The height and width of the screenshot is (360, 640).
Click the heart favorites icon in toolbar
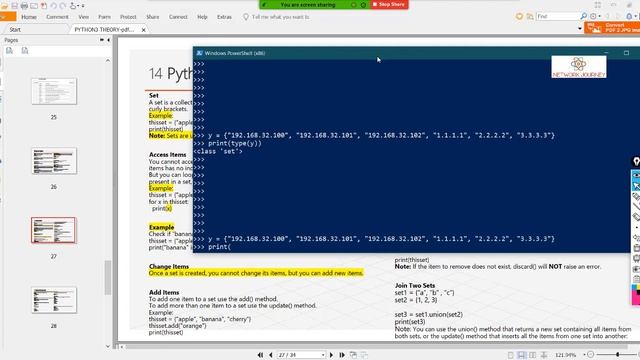519,16
